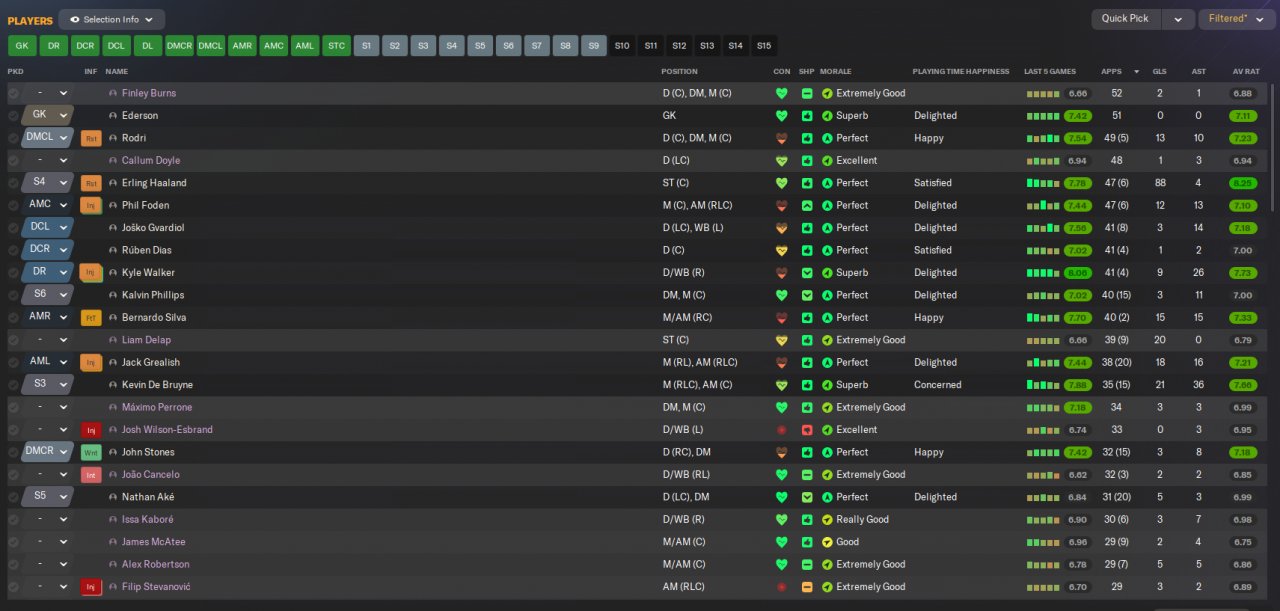The width and height of the screenshot is (1280, 611).
Task: Sort by the AV RAT column header
Action: [x=1245, y=72]
